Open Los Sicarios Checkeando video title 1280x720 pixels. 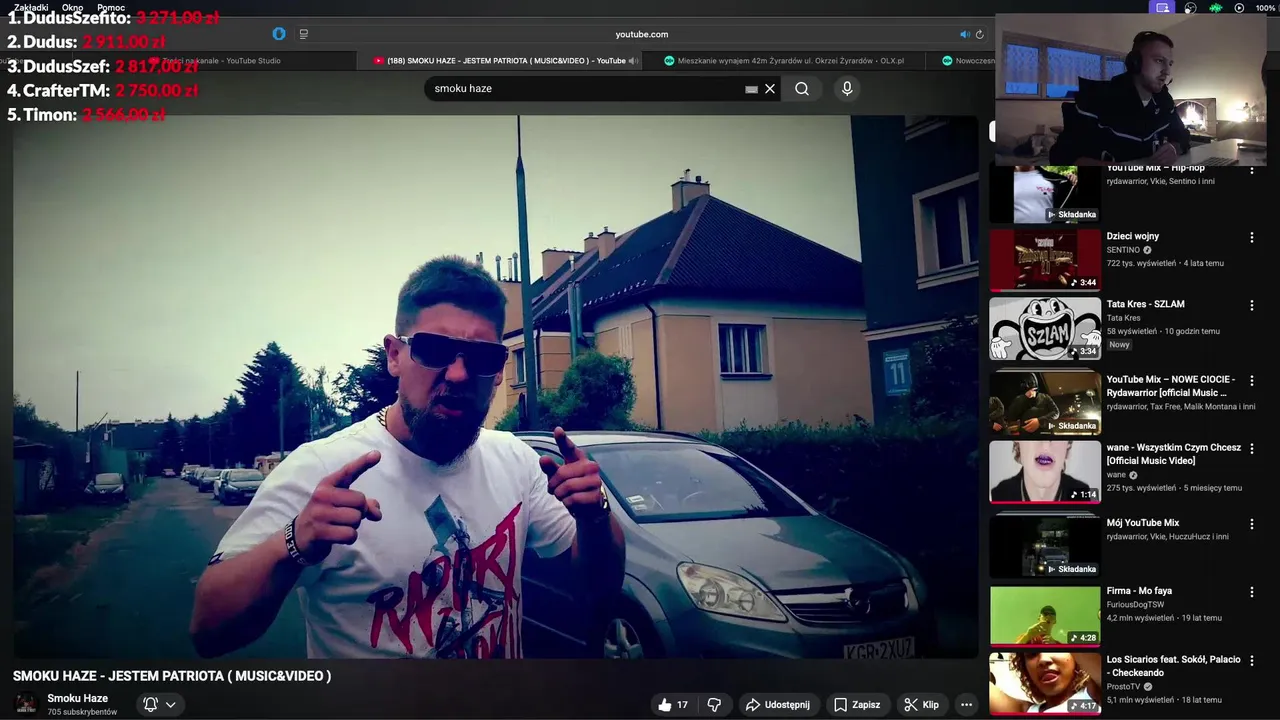(1173, 666)
